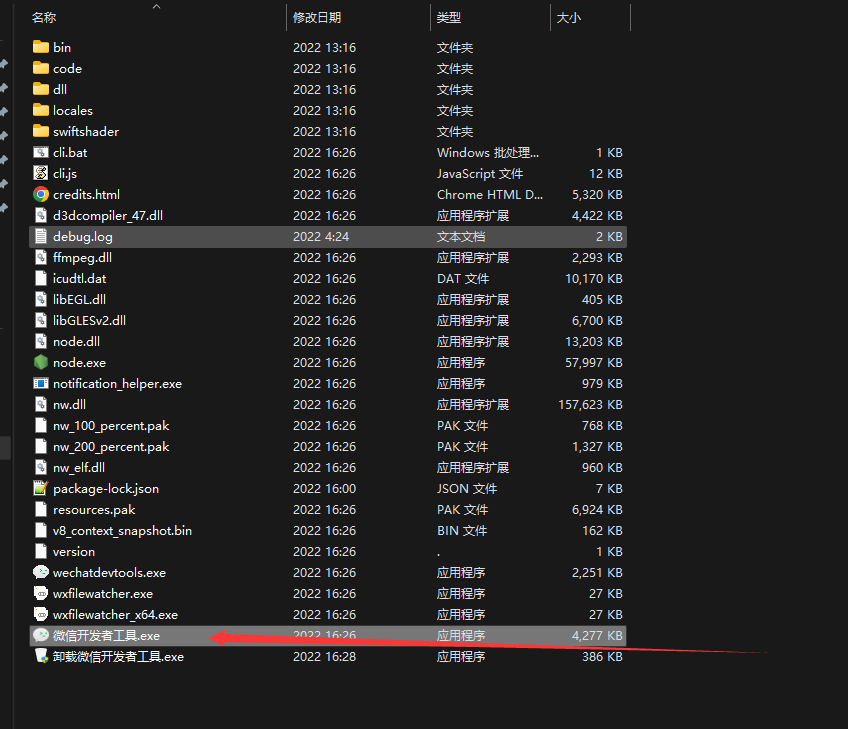Click the 5,320 KB size of credits.html
Screen dimensions: 848x729
point(597,194)
